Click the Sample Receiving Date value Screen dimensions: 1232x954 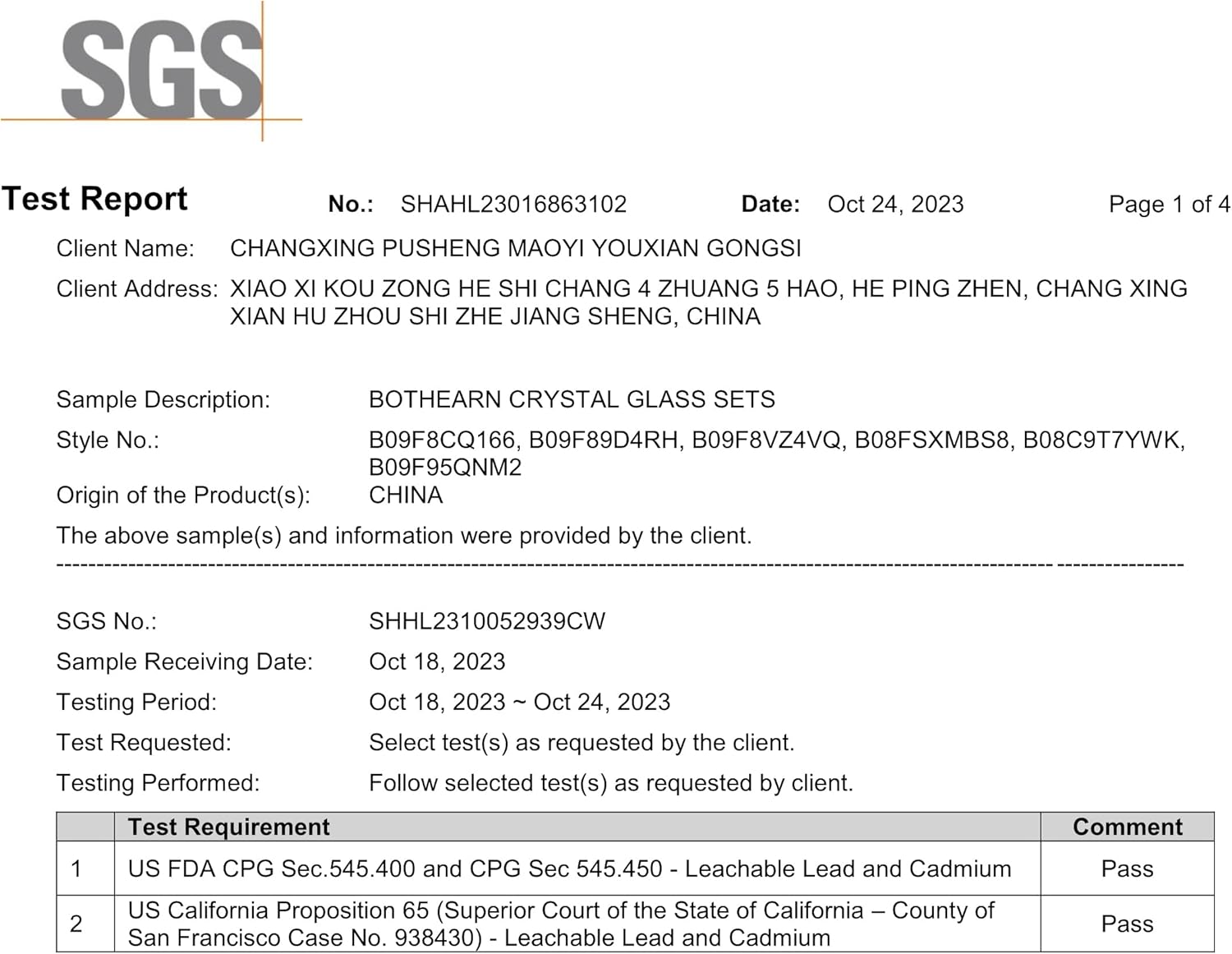coord(437,661)
